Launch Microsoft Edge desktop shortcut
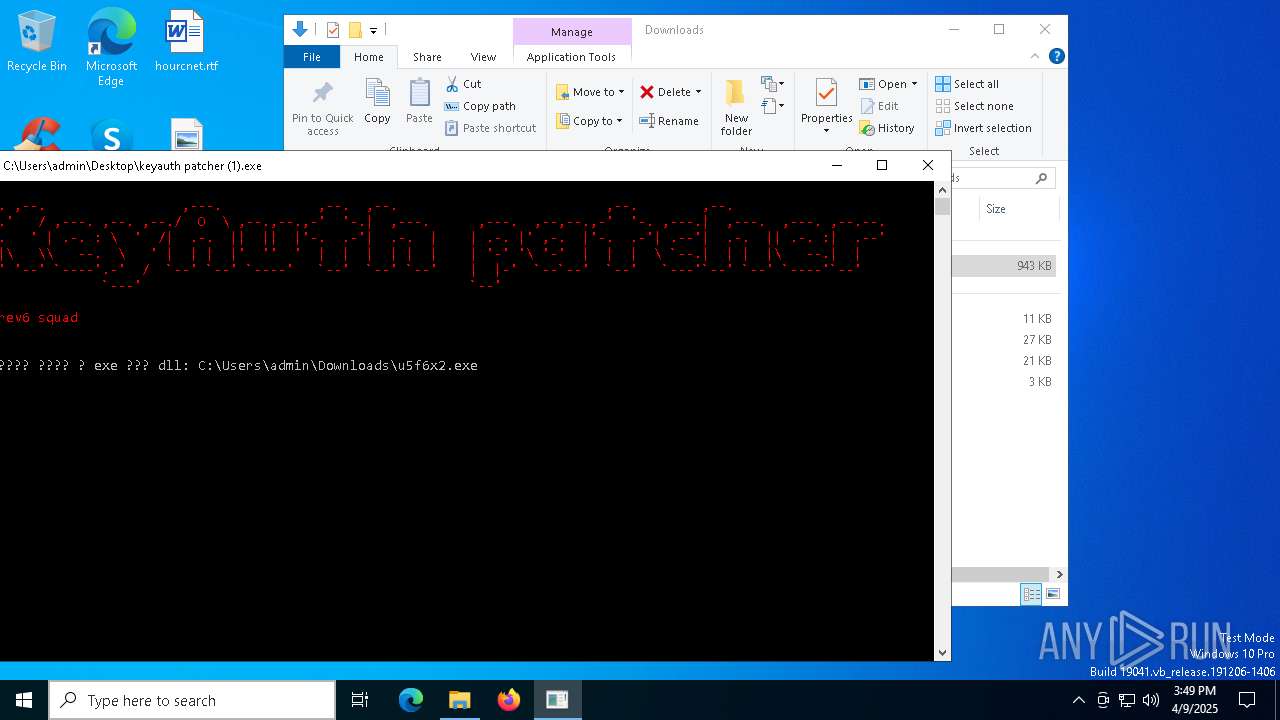 [x=111, y=47]
